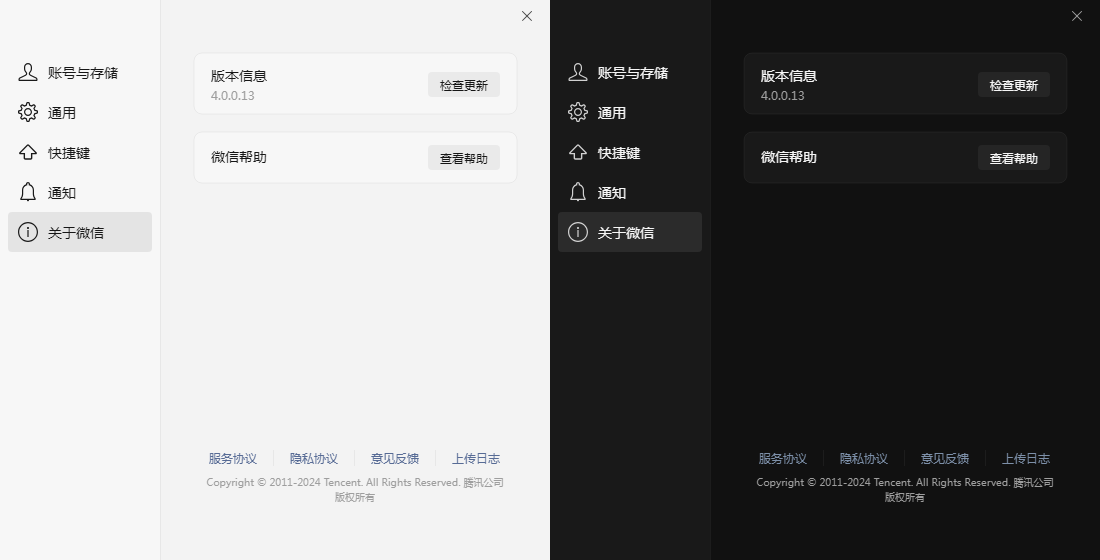Select 关于微信 in the light window sidebar
Screen dimensions: 1100x560
tap(80, 232)
